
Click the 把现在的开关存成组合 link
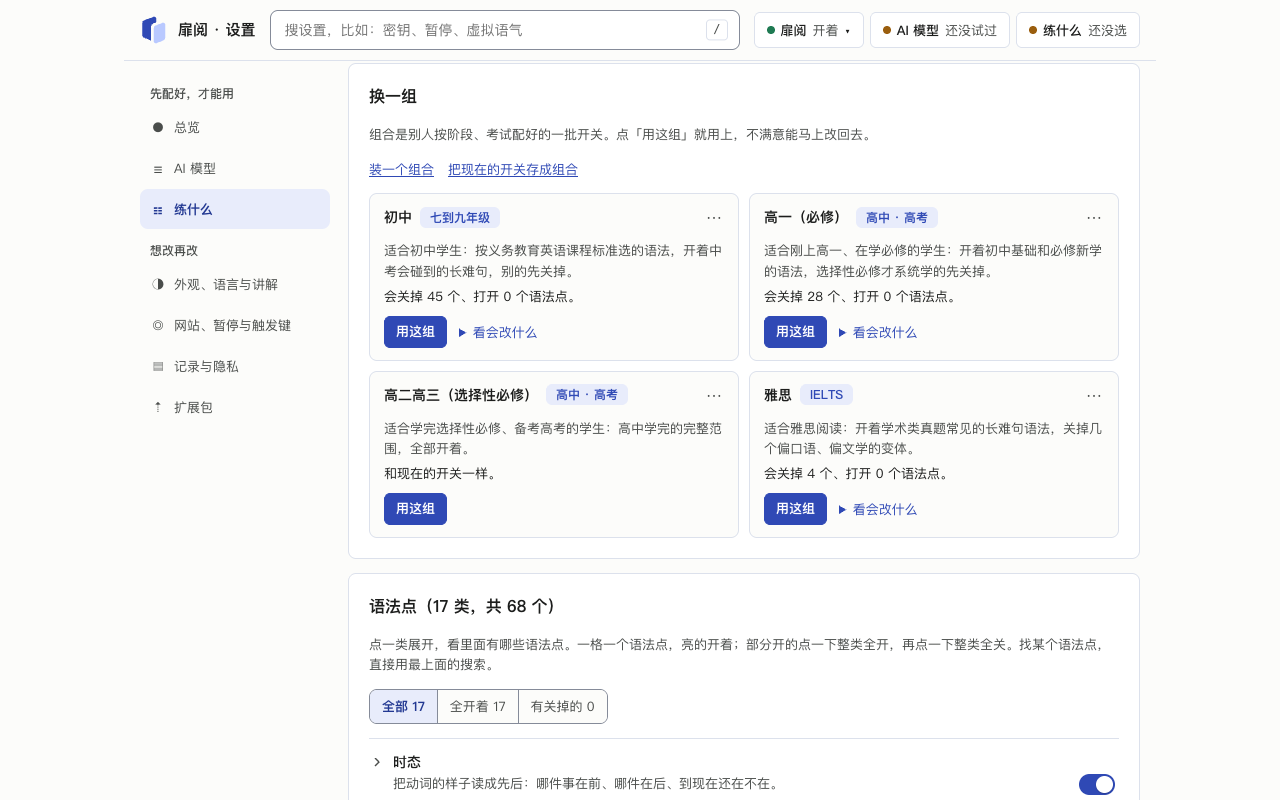[x=513, y=170]
